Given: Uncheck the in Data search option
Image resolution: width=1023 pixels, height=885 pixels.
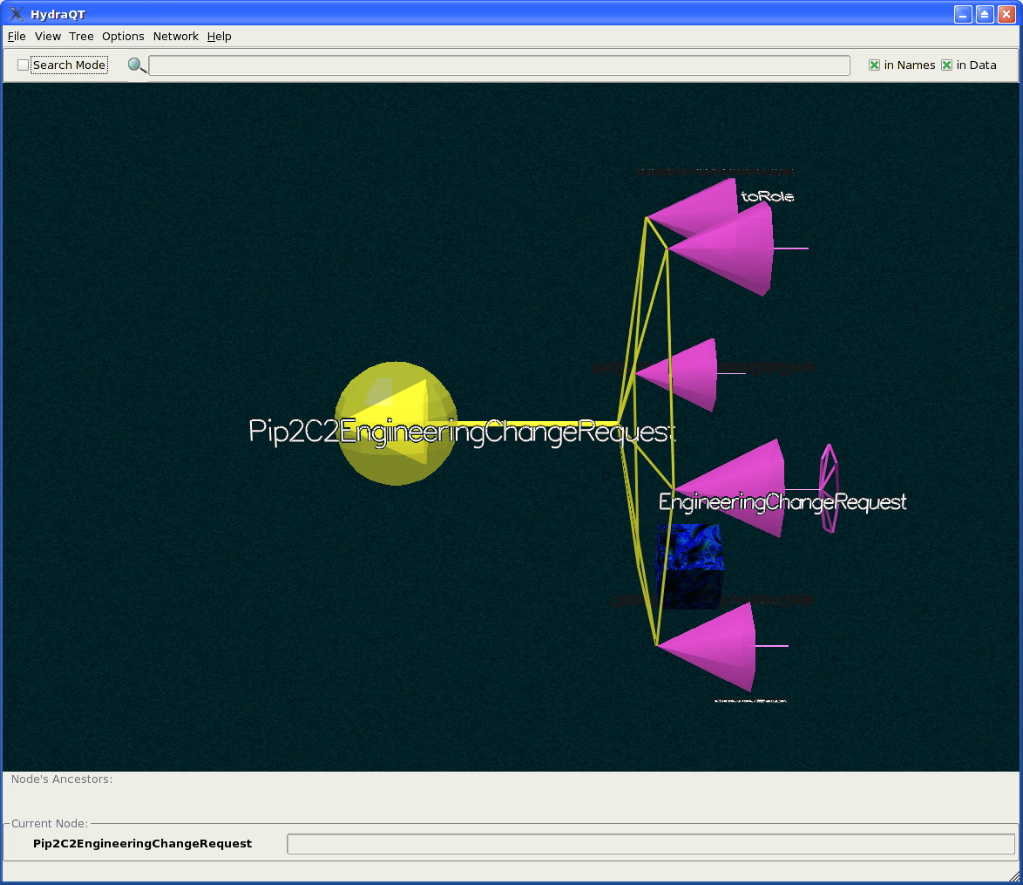Looking at the screenshot, I should (x=947, y=65).
